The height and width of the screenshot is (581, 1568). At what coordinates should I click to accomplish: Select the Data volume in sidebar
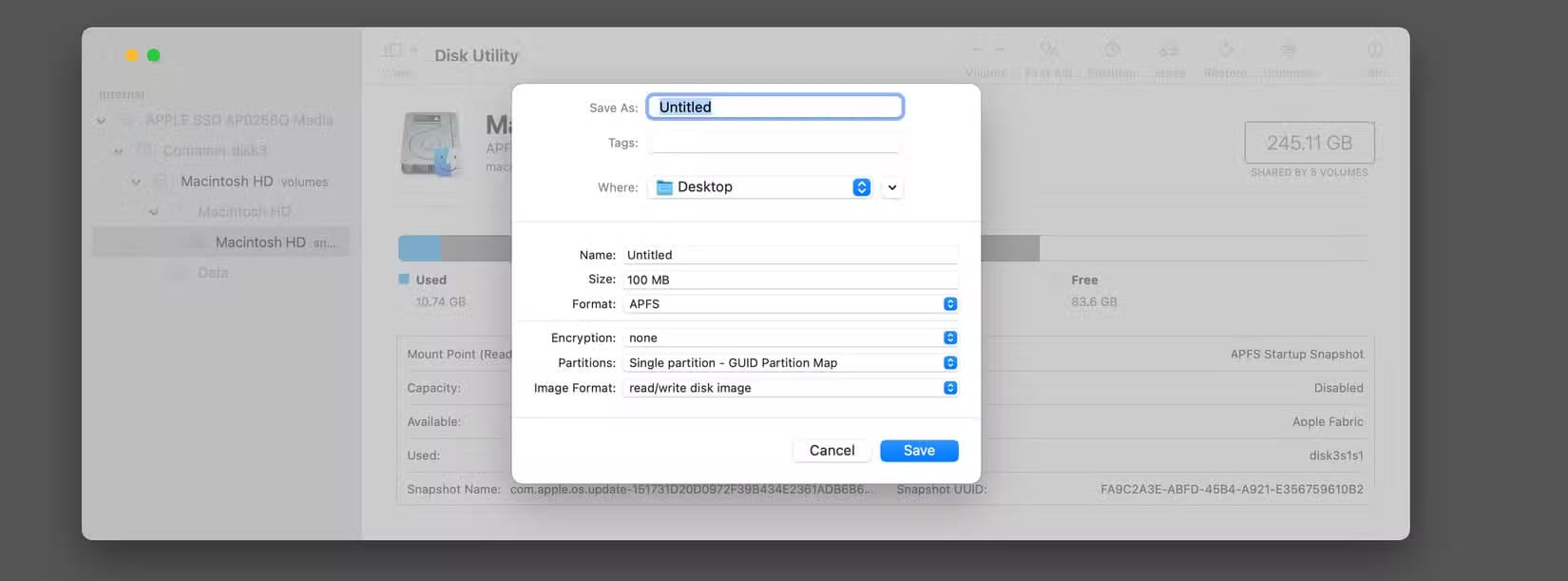(213, 273)
